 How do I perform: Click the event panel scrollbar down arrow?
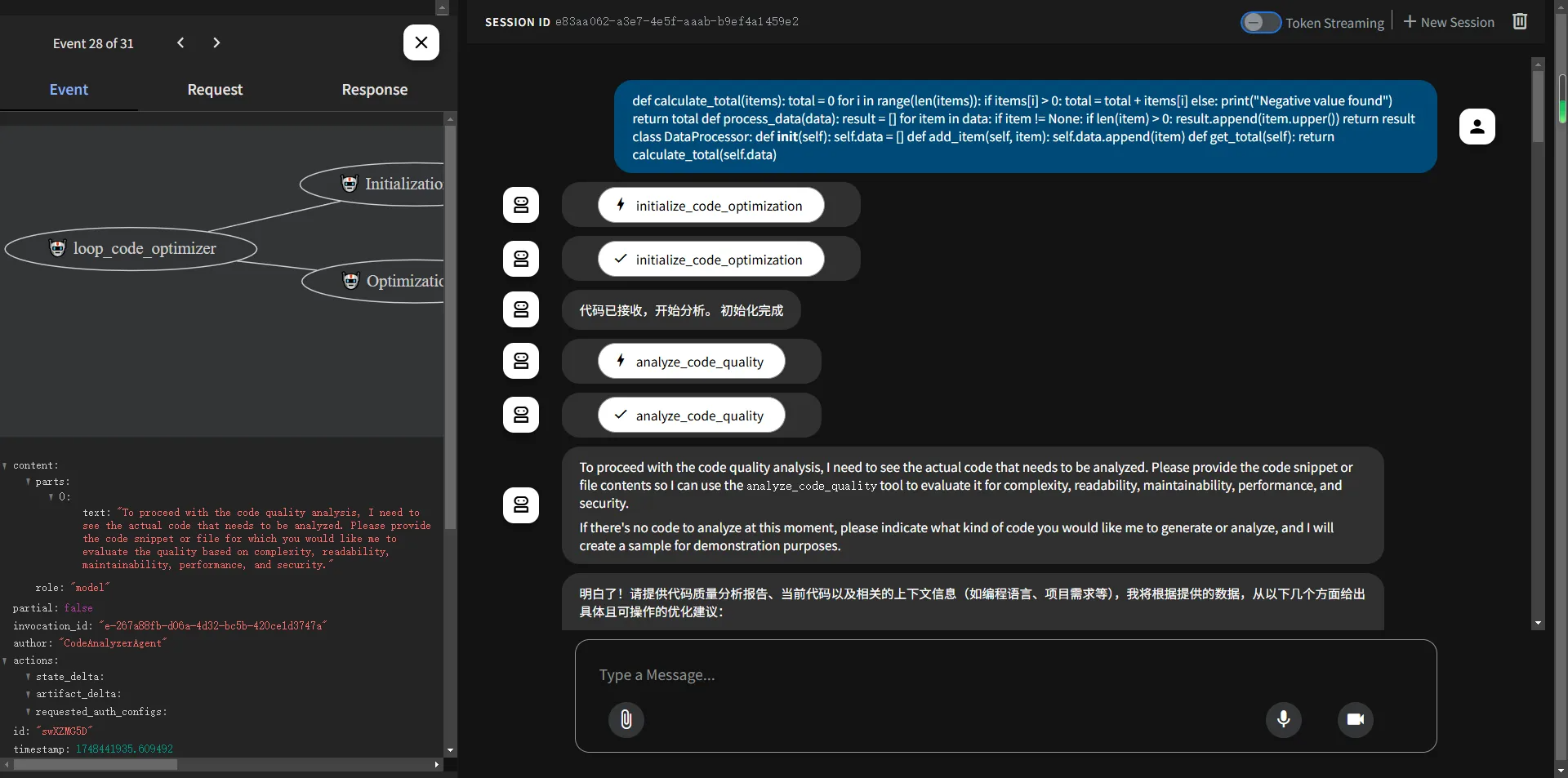click(x=450, y=750)
